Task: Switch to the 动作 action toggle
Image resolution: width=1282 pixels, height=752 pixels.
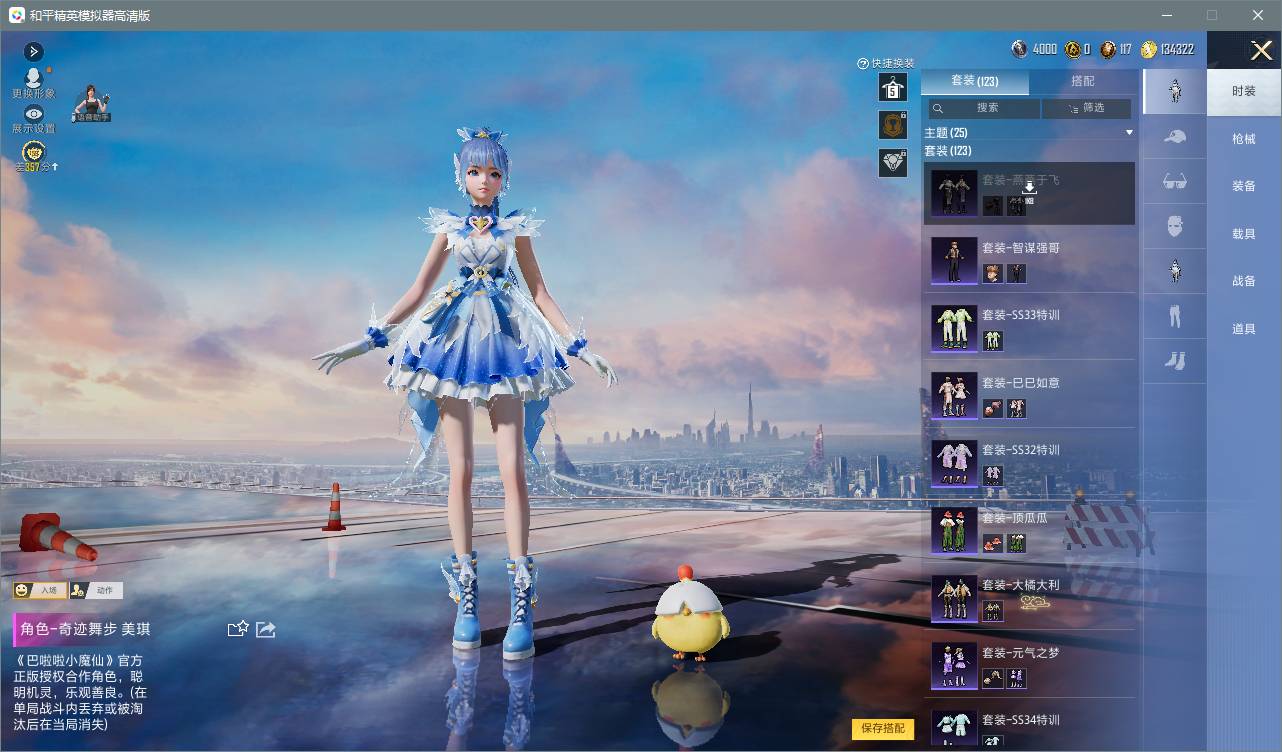Action: (96, 590)
